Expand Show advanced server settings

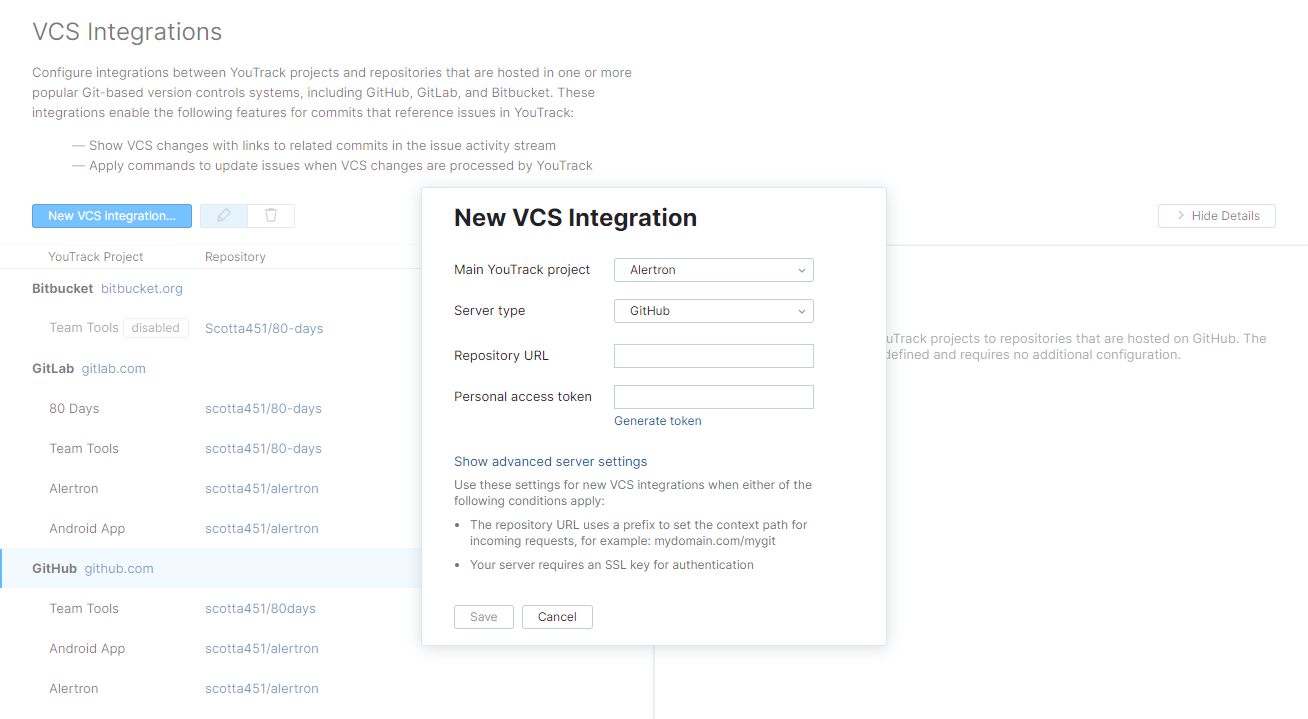point(550,461)
